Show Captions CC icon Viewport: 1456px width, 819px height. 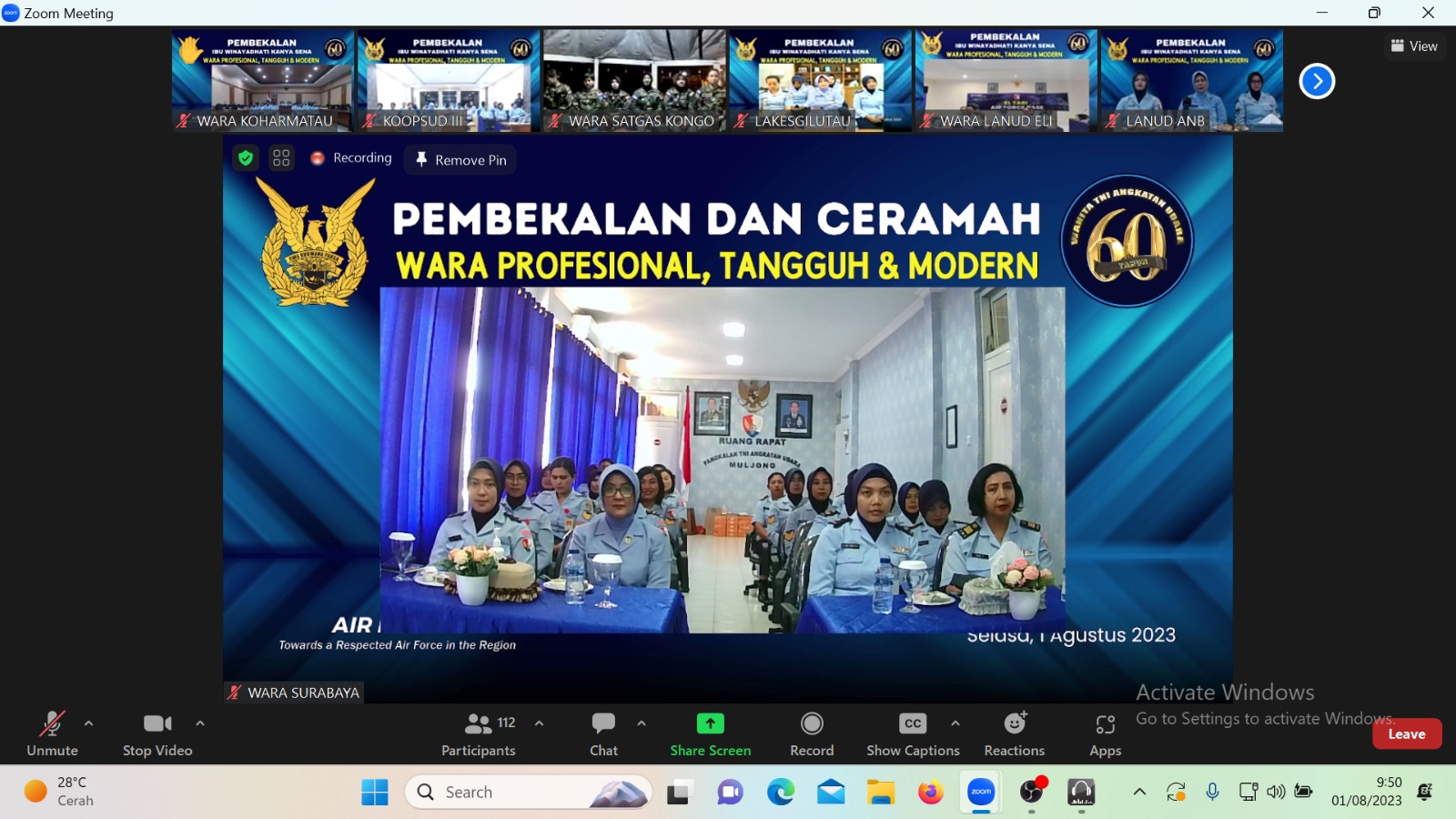coord(913,723)
